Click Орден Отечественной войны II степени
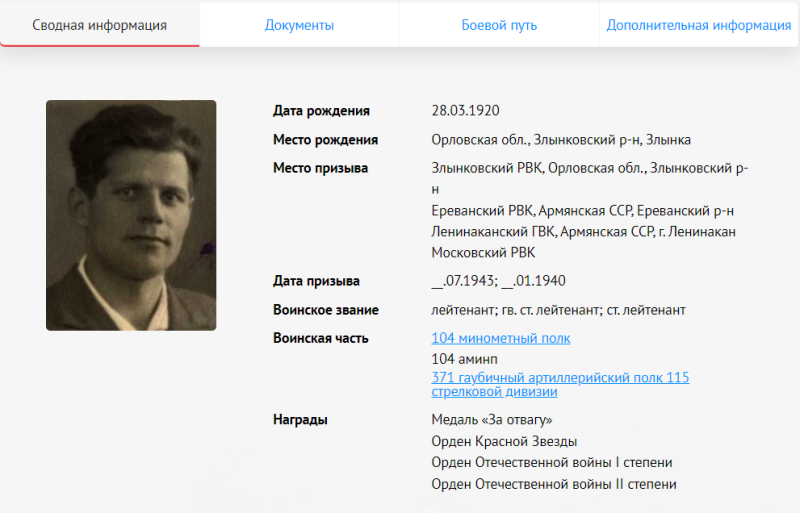The image size is (800, 513). point(554,484)
